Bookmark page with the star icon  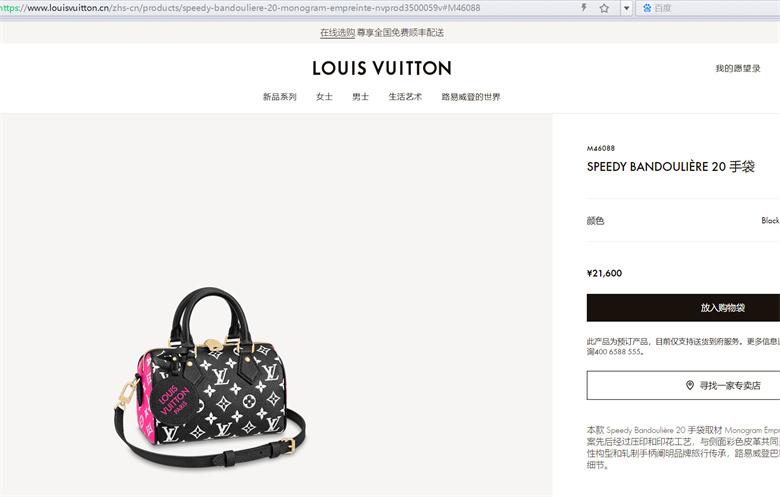click(604, 8)
